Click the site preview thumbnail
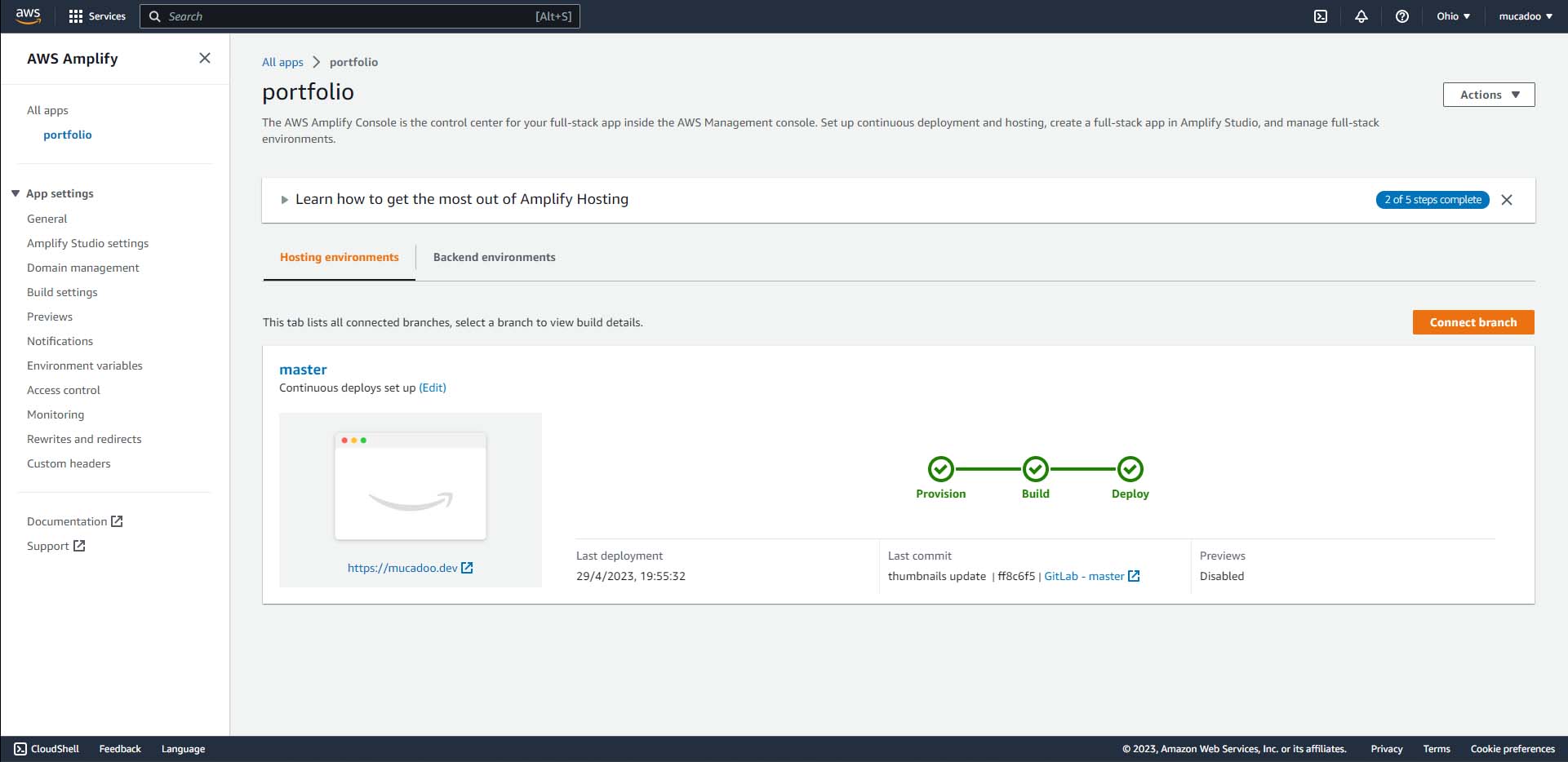Viewport: 1568px width, 762px height. 411,486
